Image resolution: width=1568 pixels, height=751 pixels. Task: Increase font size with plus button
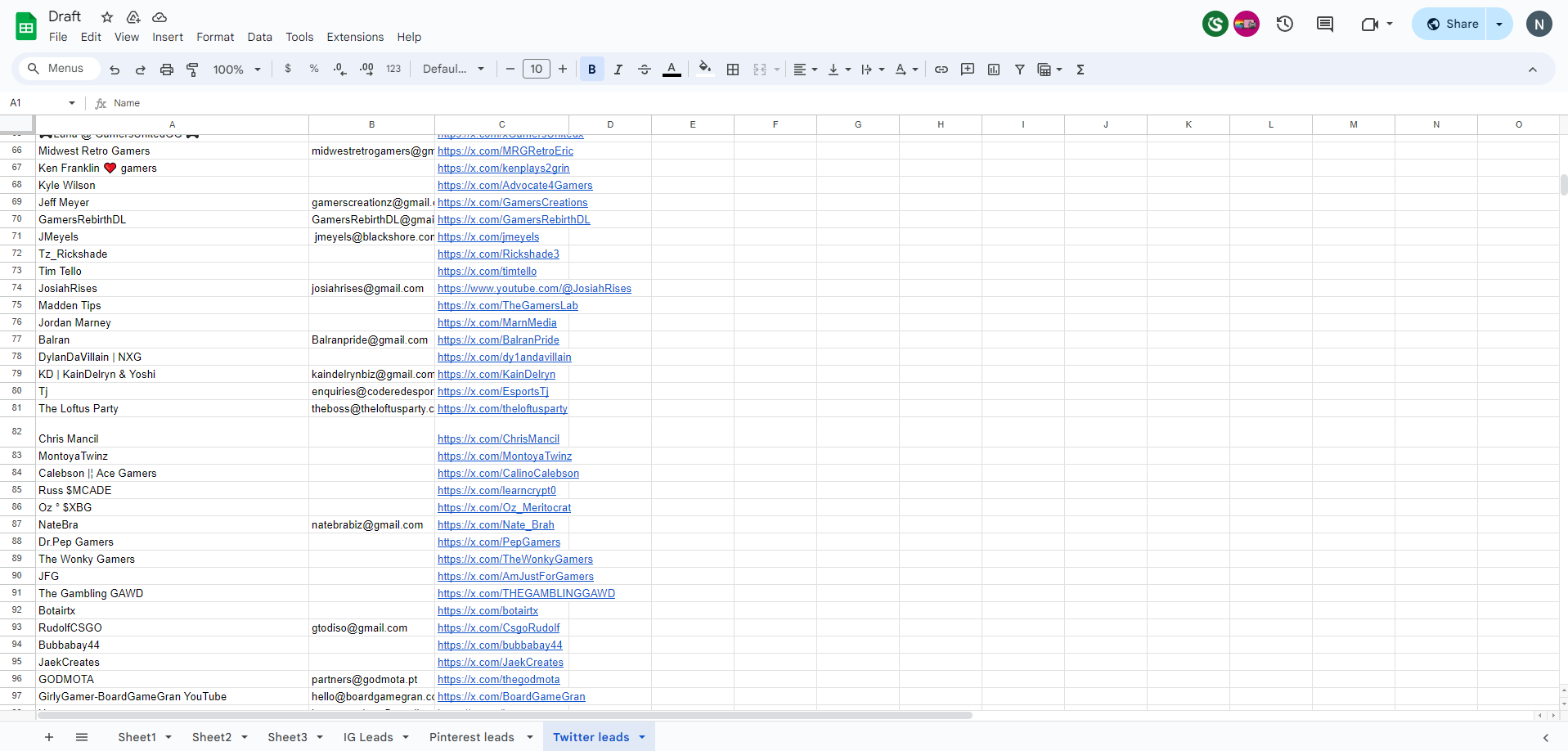(563, 70)
